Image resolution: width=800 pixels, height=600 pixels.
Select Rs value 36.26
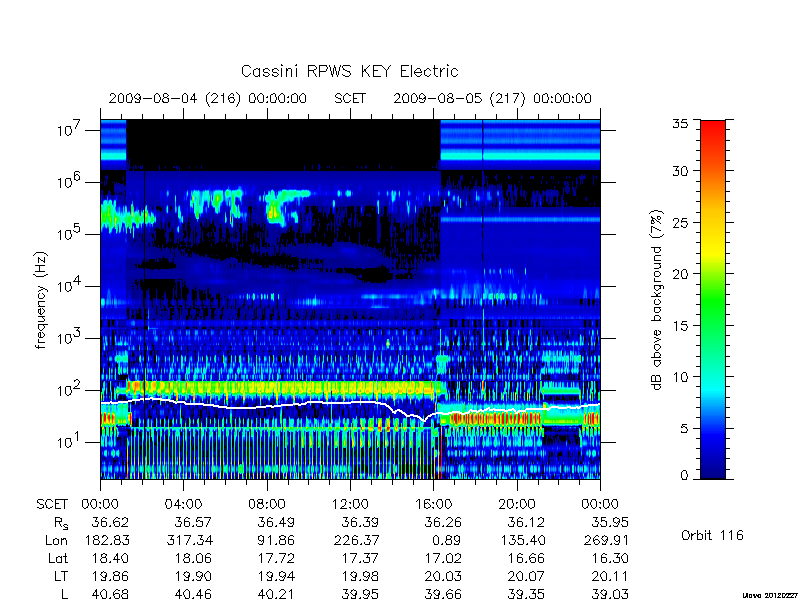443,523
